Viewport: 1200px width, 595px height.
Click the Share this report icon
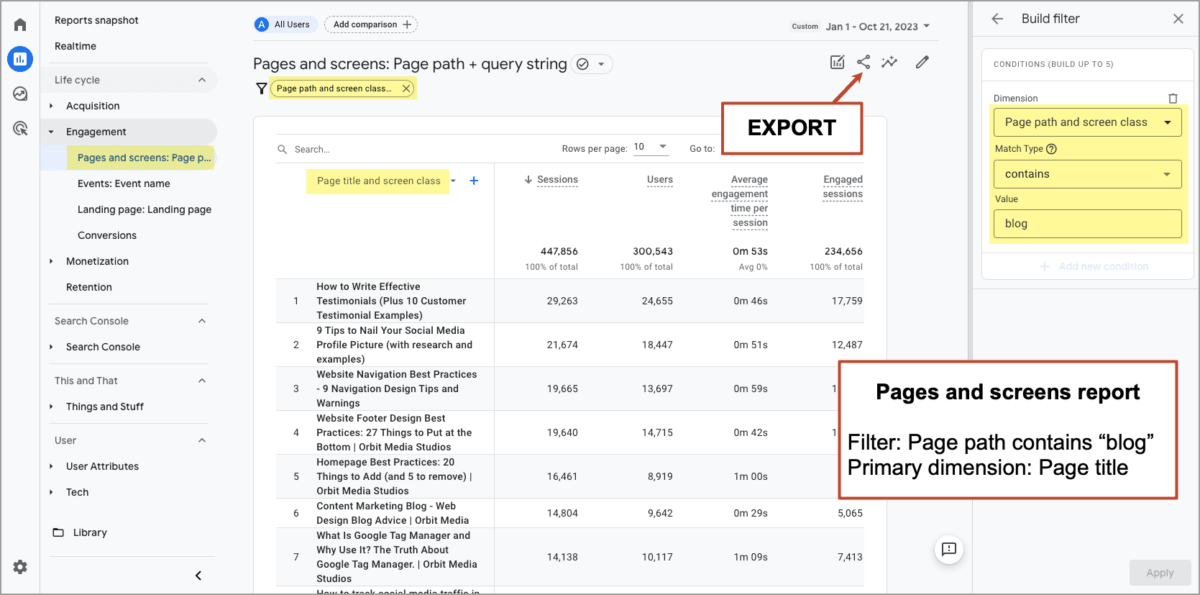tap(862, 61)
